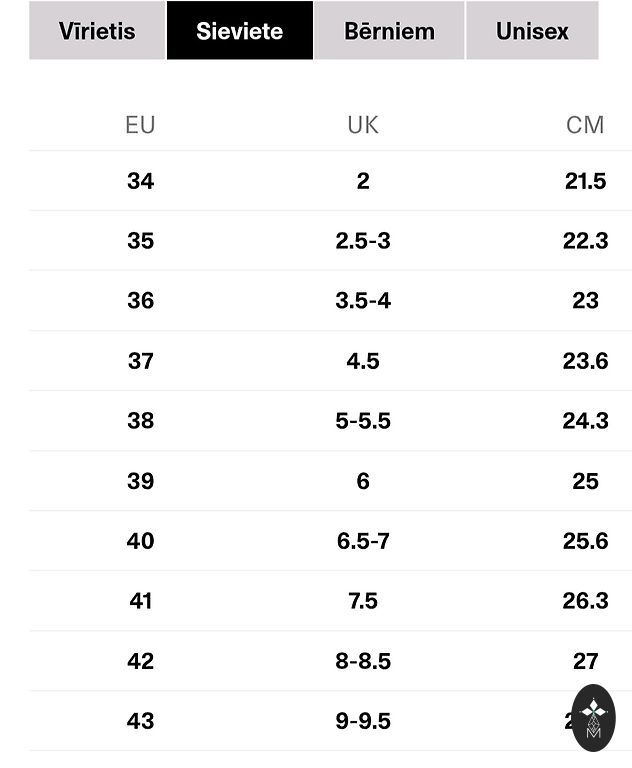The image size is (632, 768).
Task: Choose EU size 37 in the chart
Action: 140,361
